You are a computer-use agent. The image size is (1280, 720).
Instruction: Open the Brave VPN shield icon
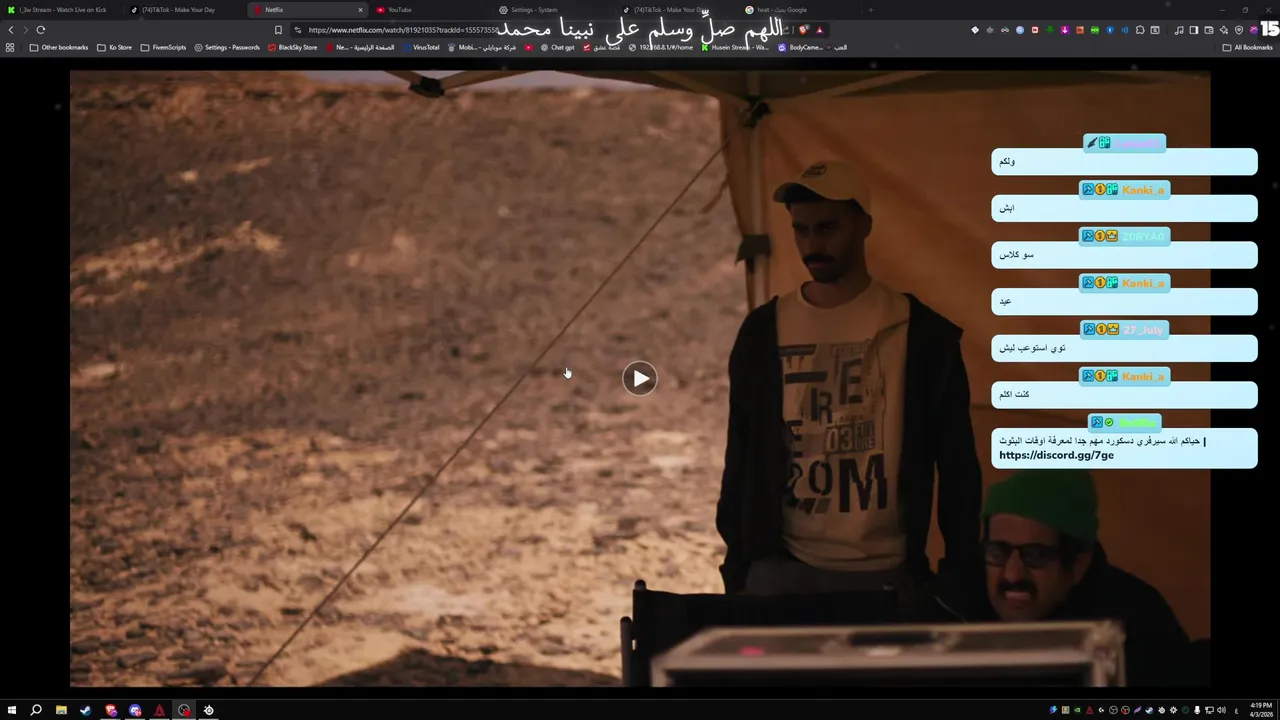coord(1239,30)
